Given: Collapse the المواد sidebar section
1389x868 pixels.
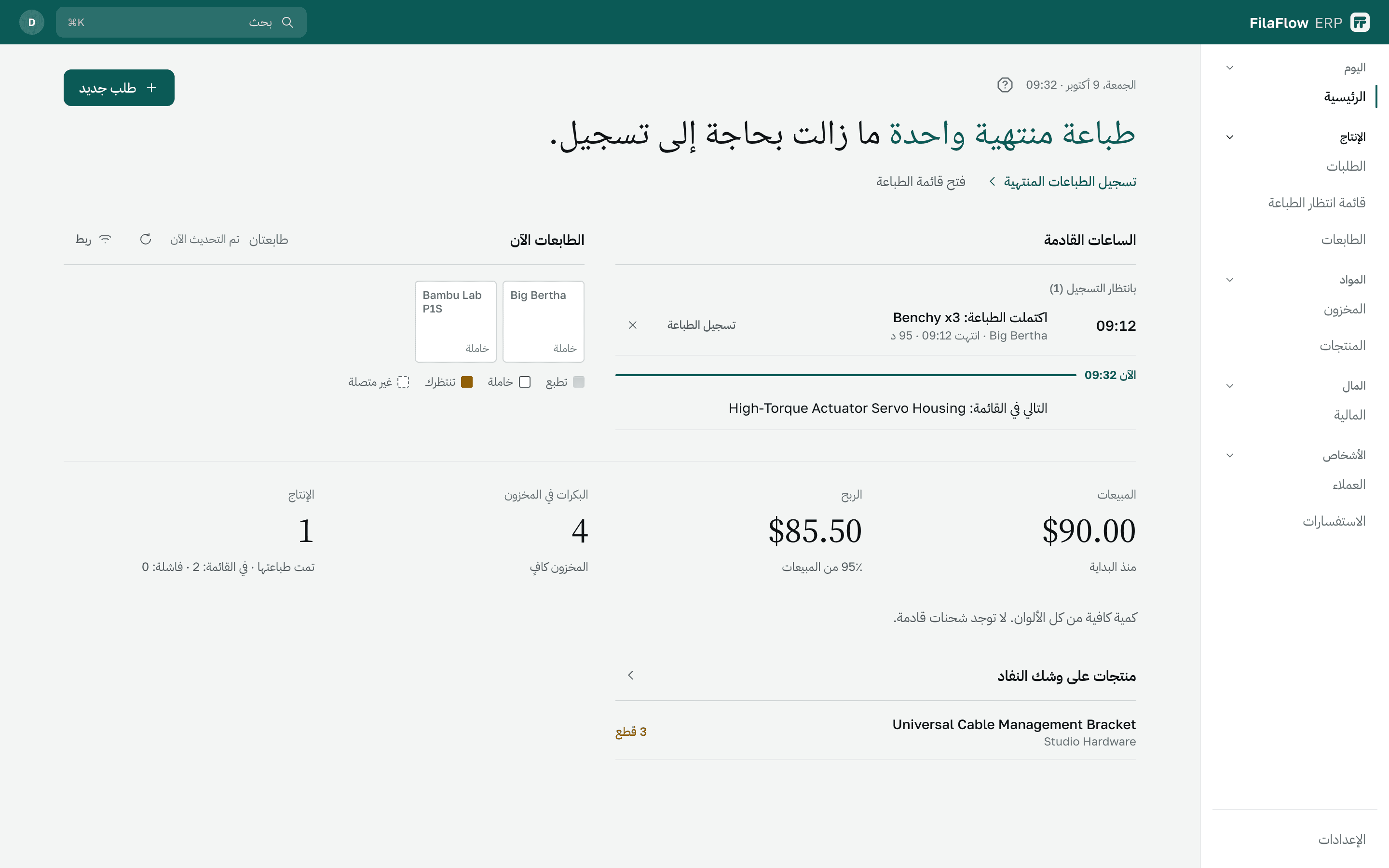Looking at the screenshot, I should pyautogui.click(x=1229, y=280).
